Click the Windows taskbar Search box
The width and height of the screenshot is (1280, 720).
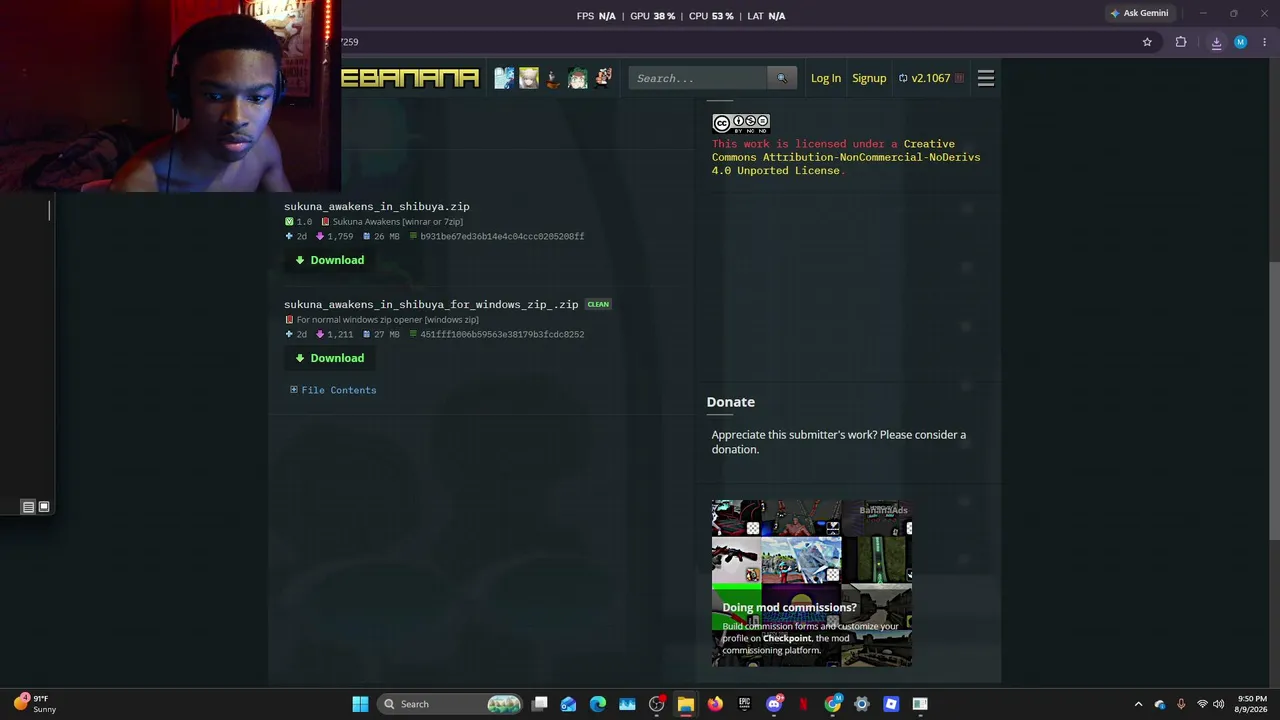coord(450,704)
